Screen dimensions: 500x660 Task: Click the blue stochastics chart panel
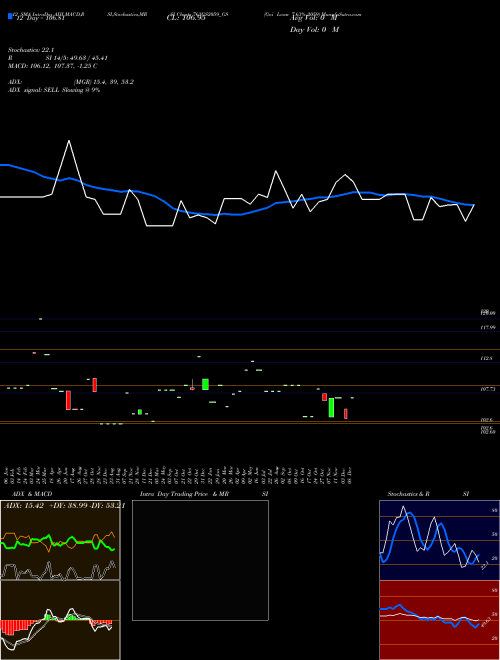pos(439,540)
